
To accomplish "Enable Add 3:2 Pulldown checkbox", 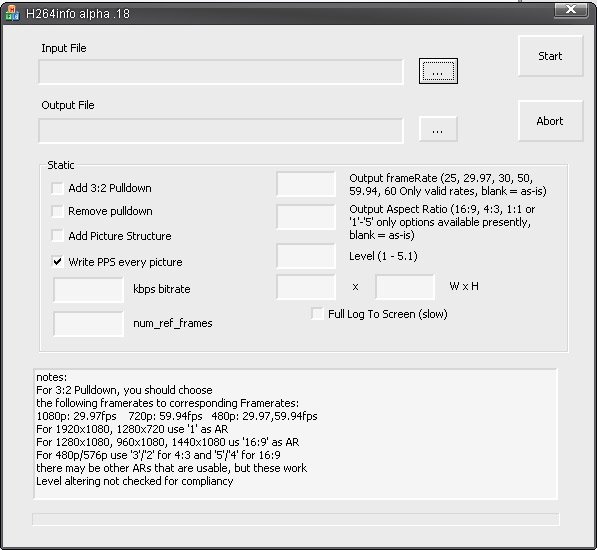I will click(x=57, y=188).
